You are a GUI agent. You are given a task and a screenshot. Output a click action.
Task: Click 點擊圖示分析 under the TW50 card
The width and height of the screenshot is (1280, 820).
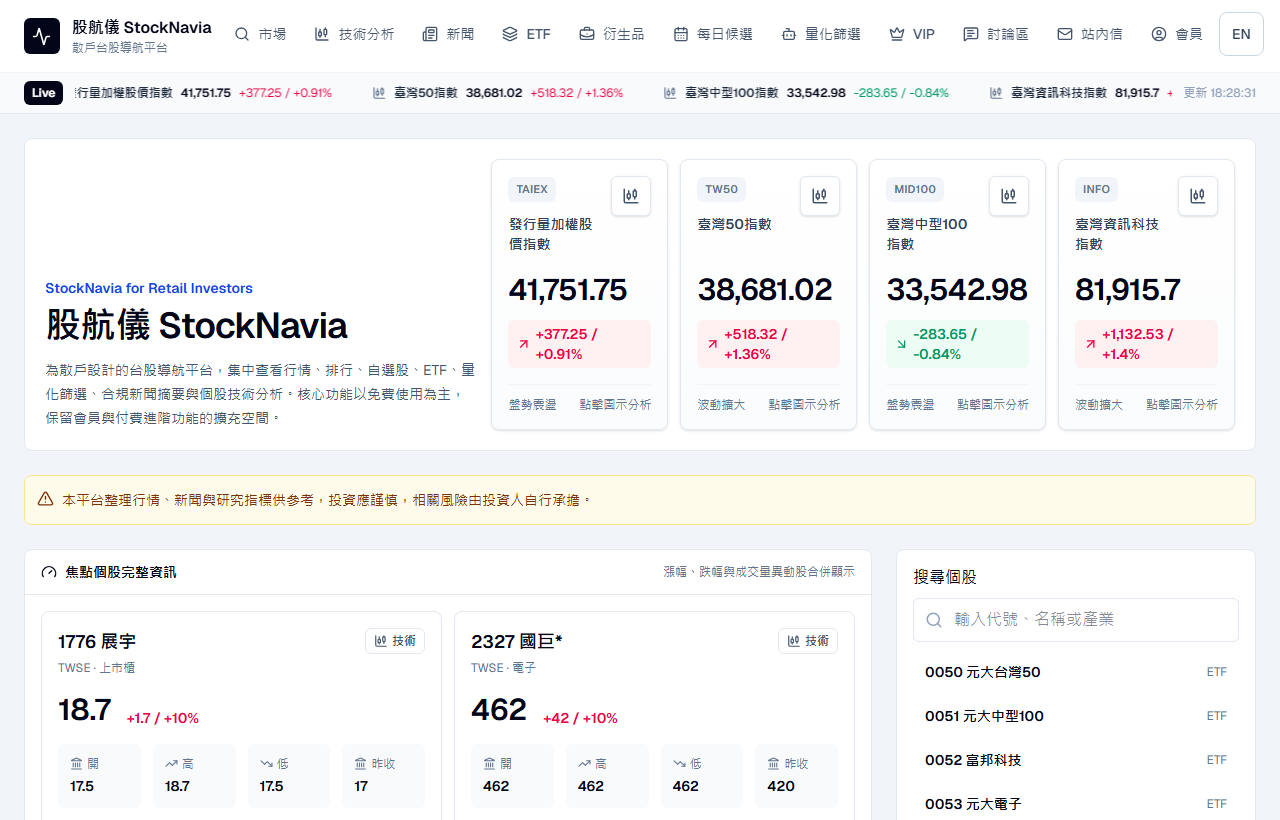click(x=804, y=405)
